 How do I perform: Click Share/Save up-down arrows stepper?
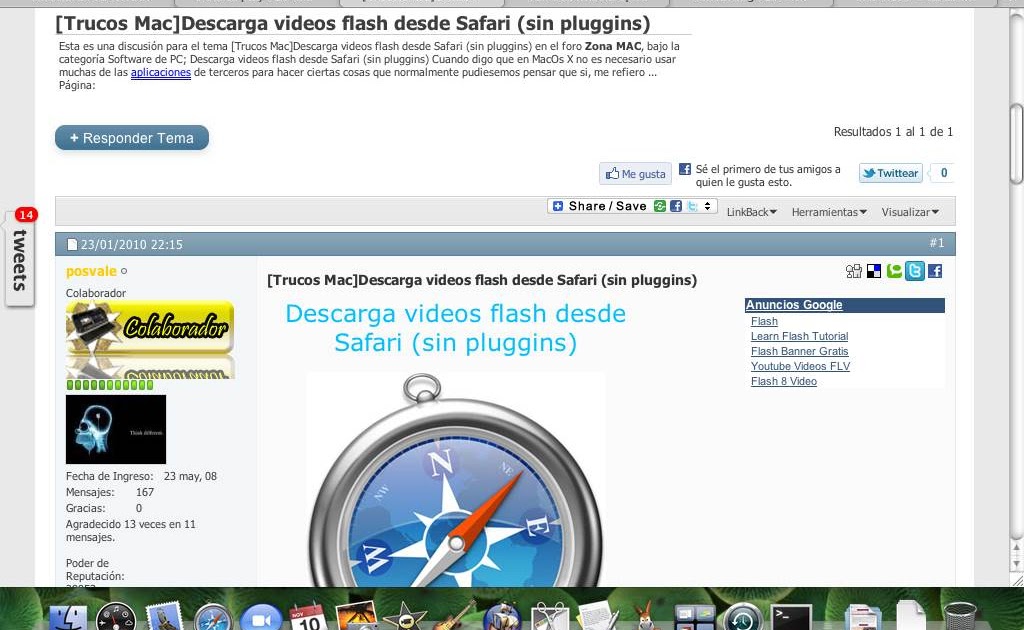tap(707, 206)
